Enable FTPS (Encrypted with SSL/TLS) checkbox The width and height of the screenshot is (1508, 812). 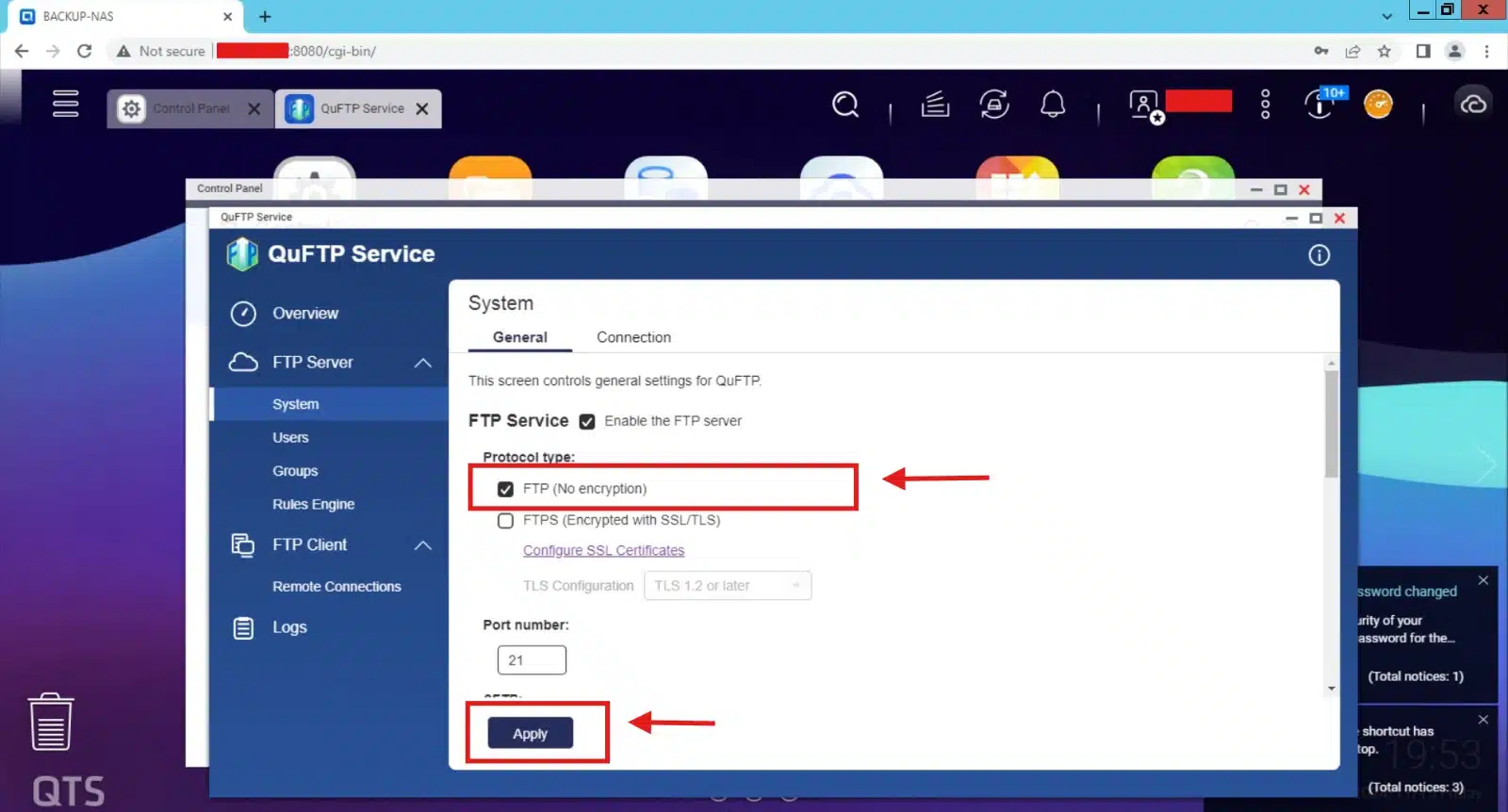pyautogui.click(x=506, y=521)
